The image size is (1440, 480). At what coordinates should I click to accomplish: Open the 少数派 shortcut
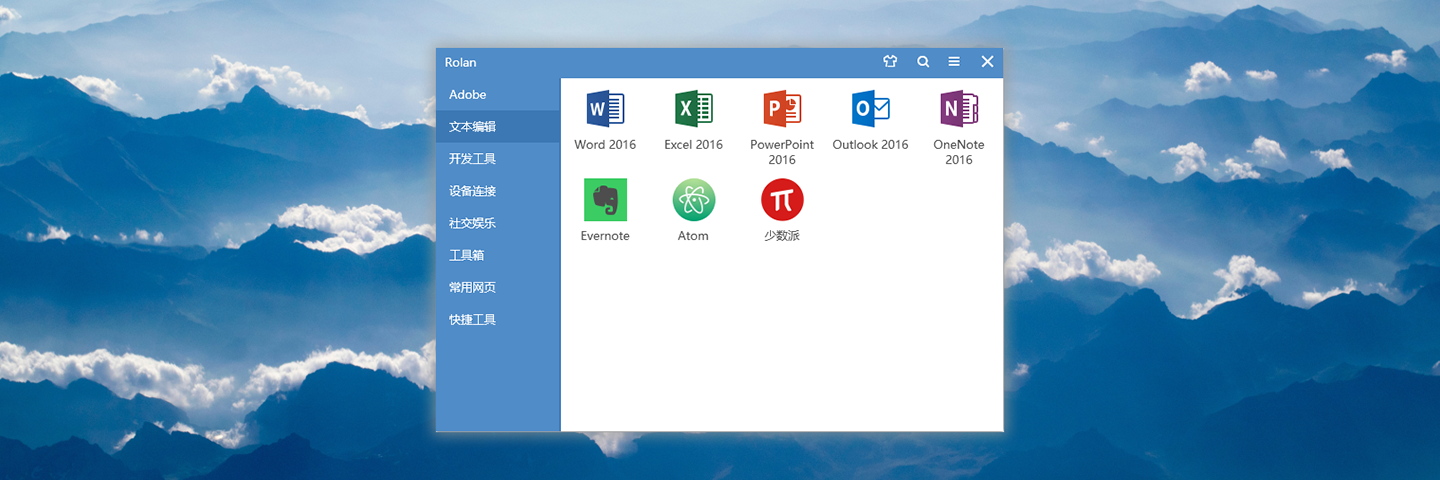point(782,200)
